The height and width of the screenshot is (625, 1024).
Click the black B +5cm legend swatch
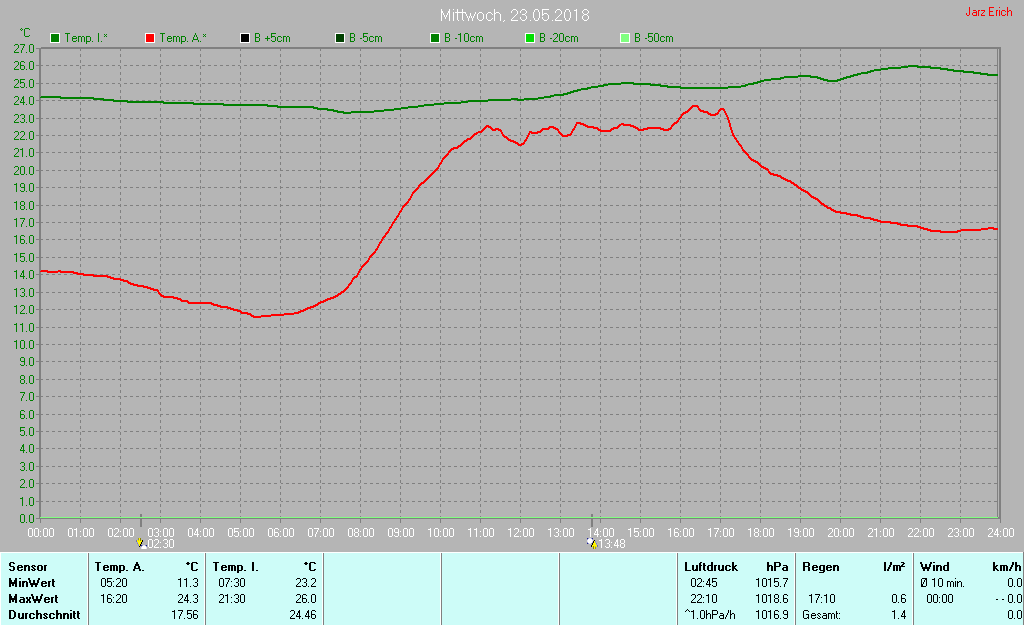pos(245,38)
